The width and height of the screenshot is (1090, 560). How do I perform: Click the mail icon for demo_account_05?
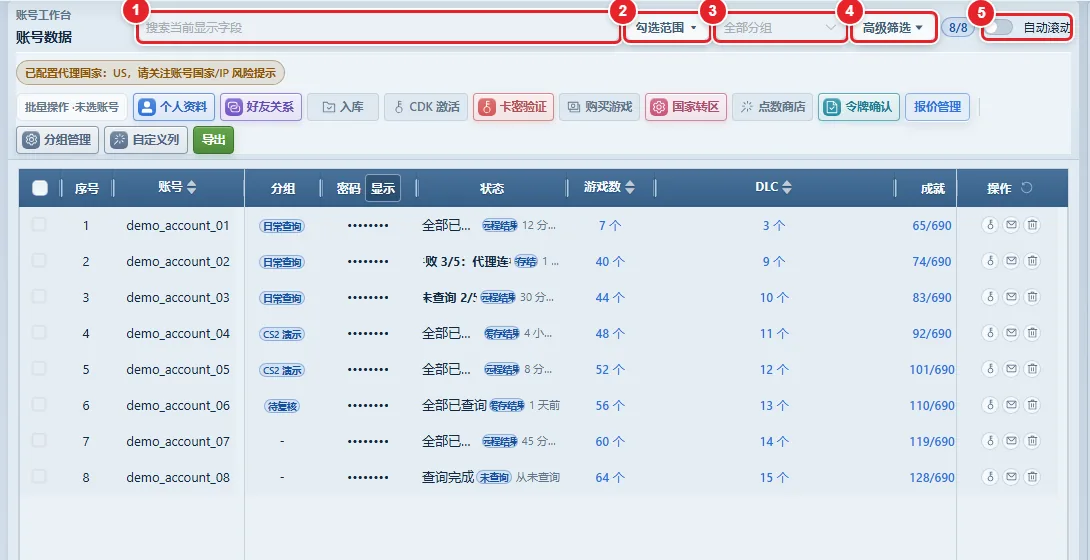click(x=1011, y=369)
